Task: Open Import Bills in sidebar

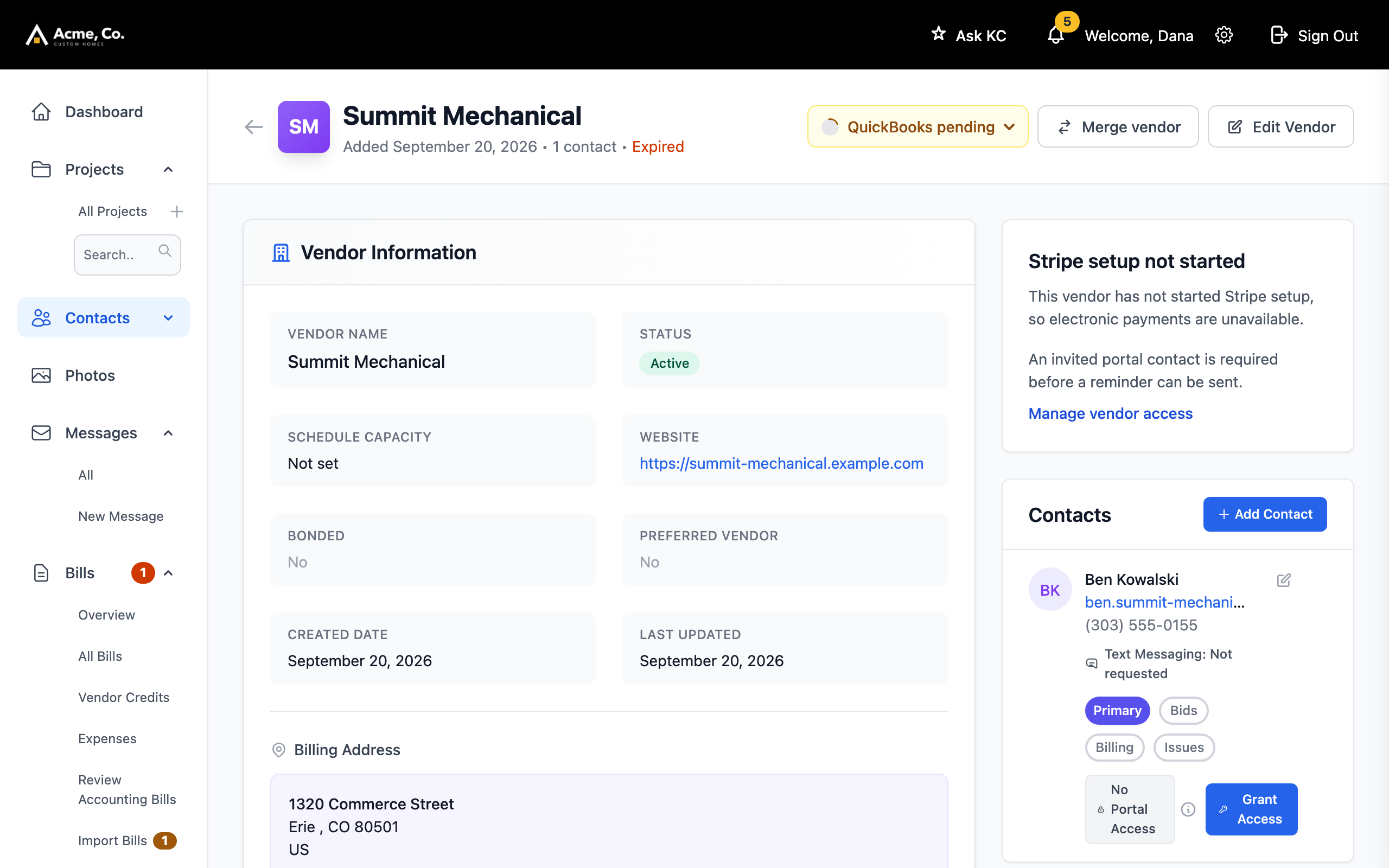Action: tap(112, 840)
